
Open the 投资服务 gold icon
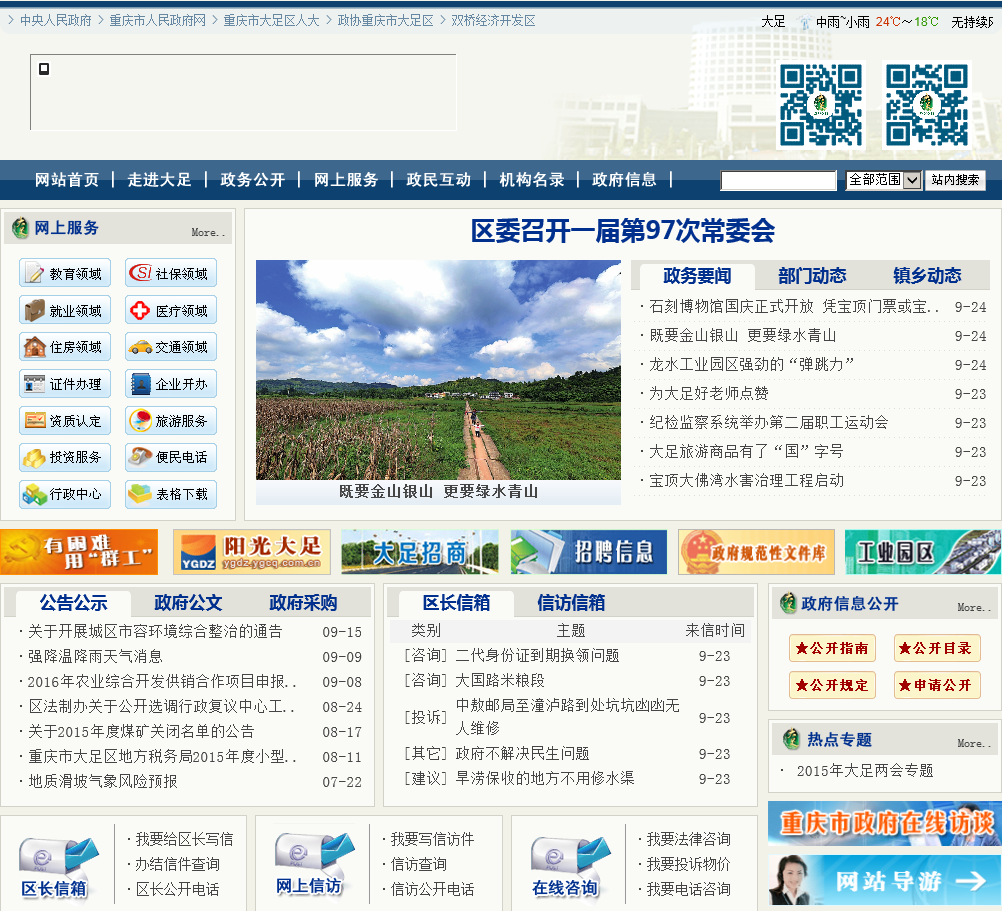coord(65,457)
